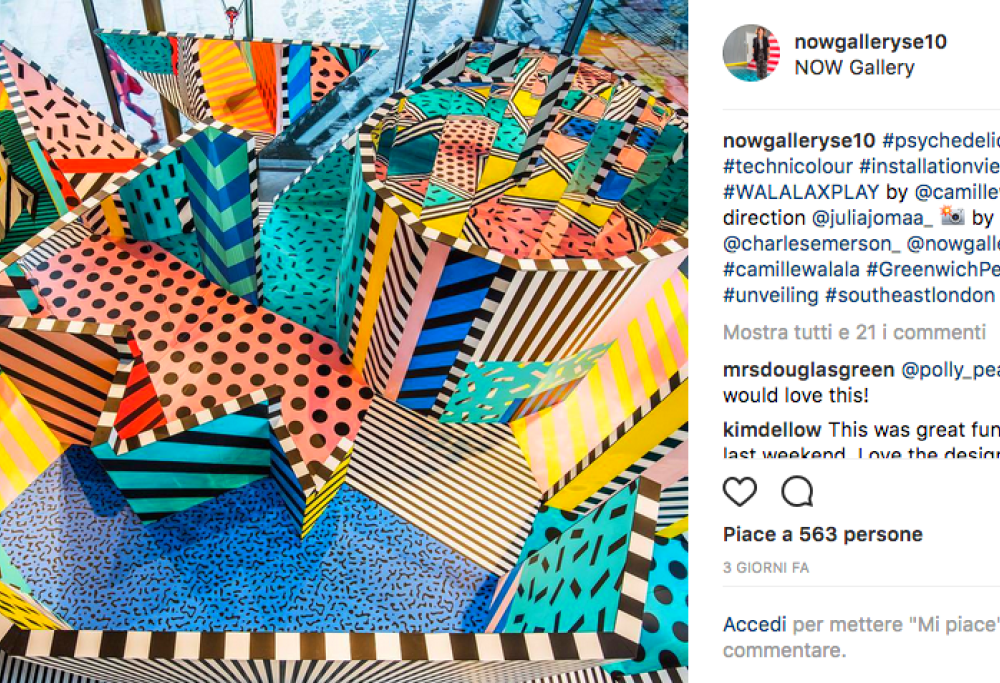Open the NOW Gallery location link
This screenshot has height=683, width=1000.
point(855,68)
